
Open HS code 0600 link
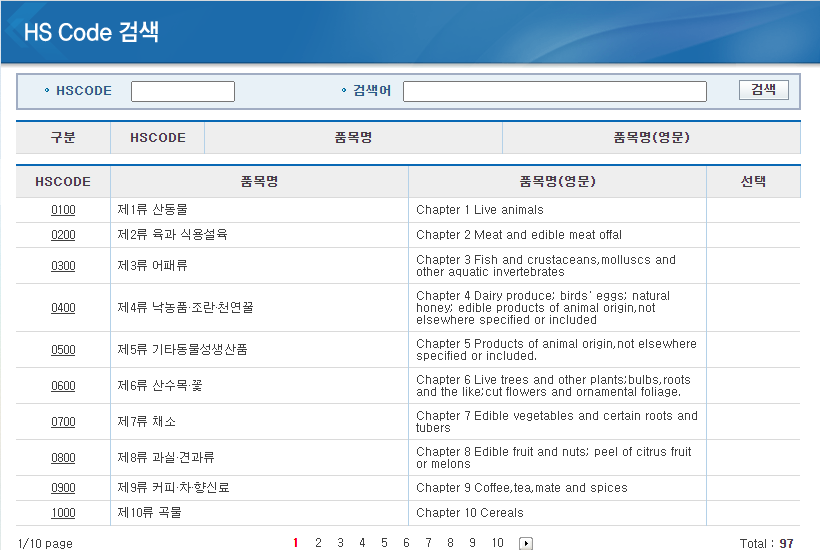63,386
